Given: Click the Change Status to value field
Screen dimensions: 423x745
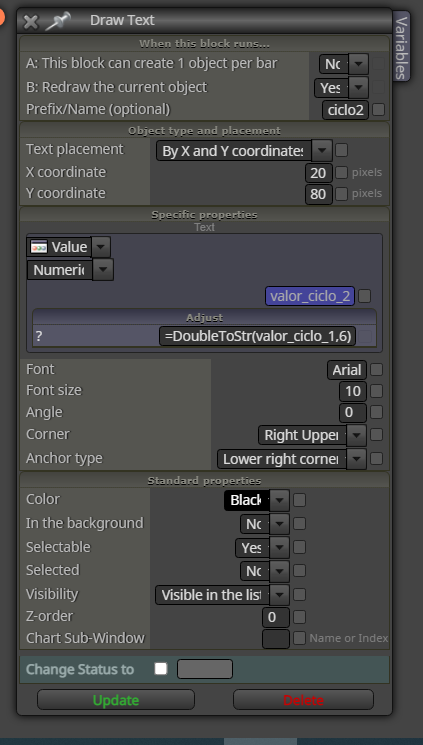Looking at the screenshot, I should point(205,669).
